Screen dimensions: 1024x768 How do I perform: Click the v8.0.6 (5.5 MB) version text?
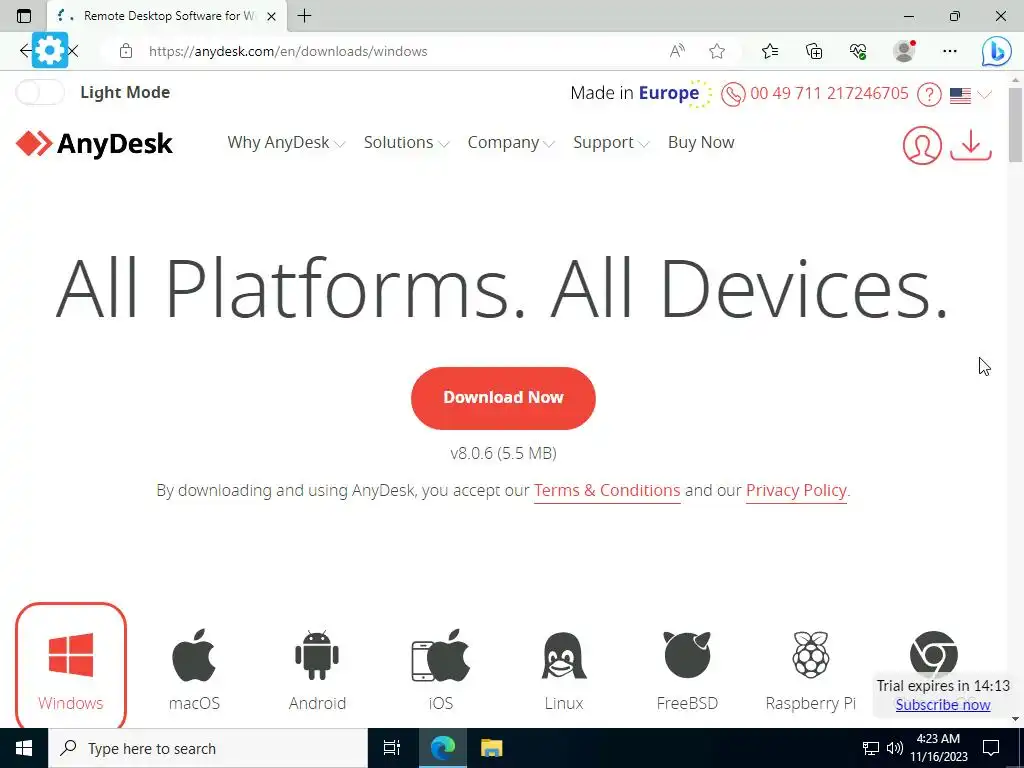pos(504,453)
